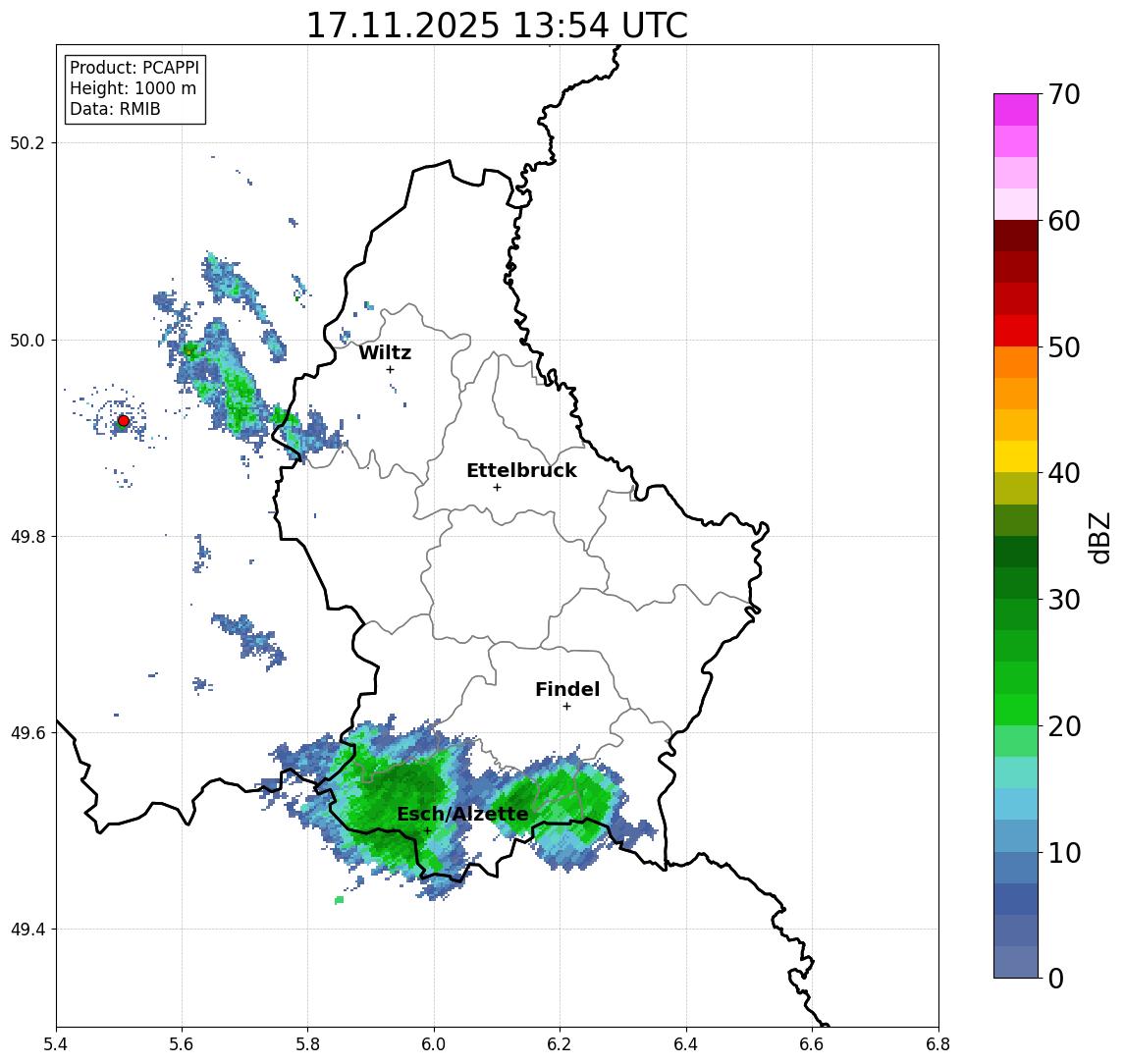Click the 'Ettelbruck' city label
1124x1064 pixels.
point(521,470)
